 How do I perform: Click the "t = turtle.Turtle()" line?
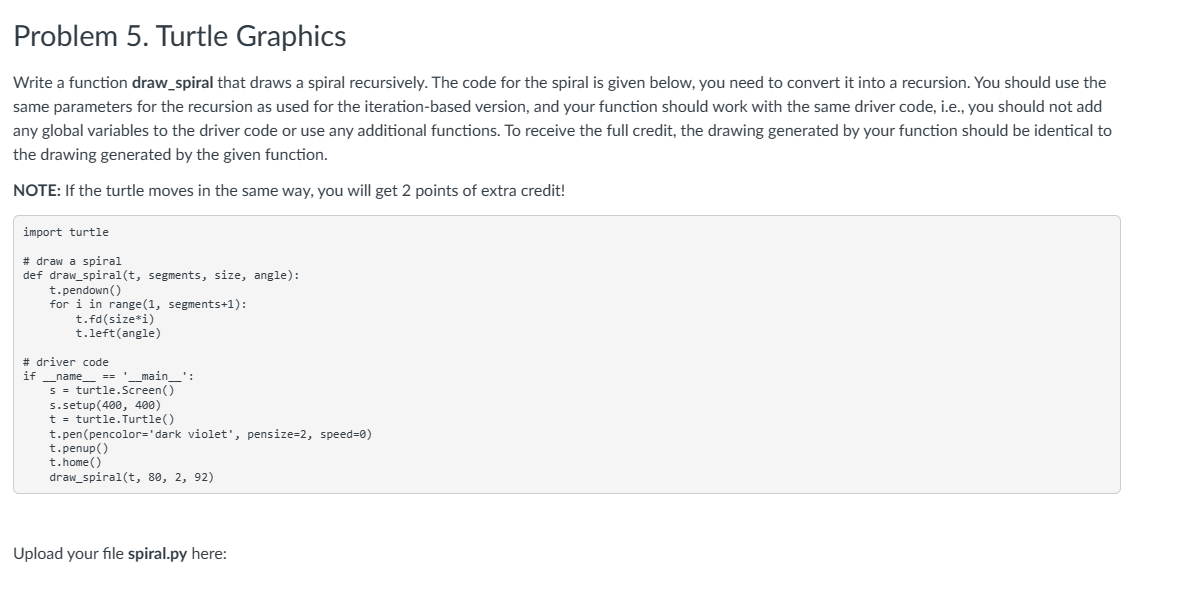(112, 420)
